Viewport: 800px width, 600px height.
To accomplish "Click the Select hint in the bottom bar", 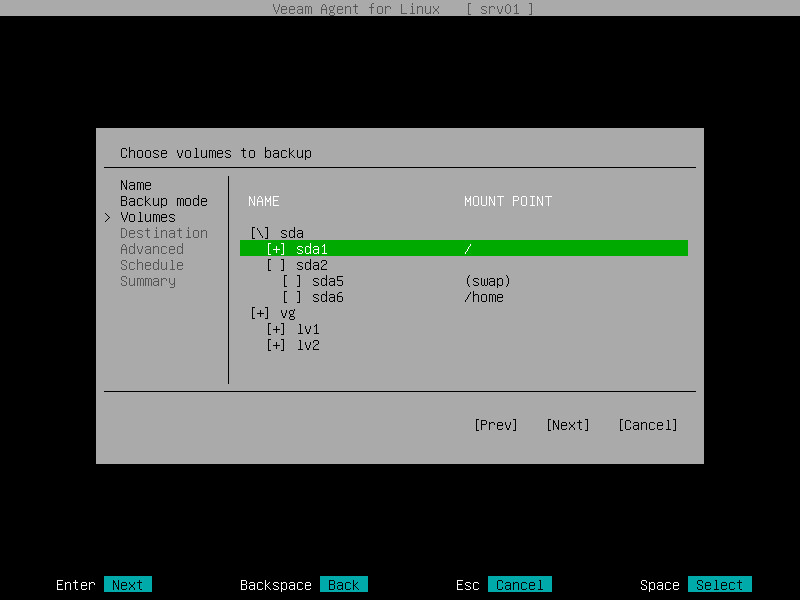I will tap(719, 585).
